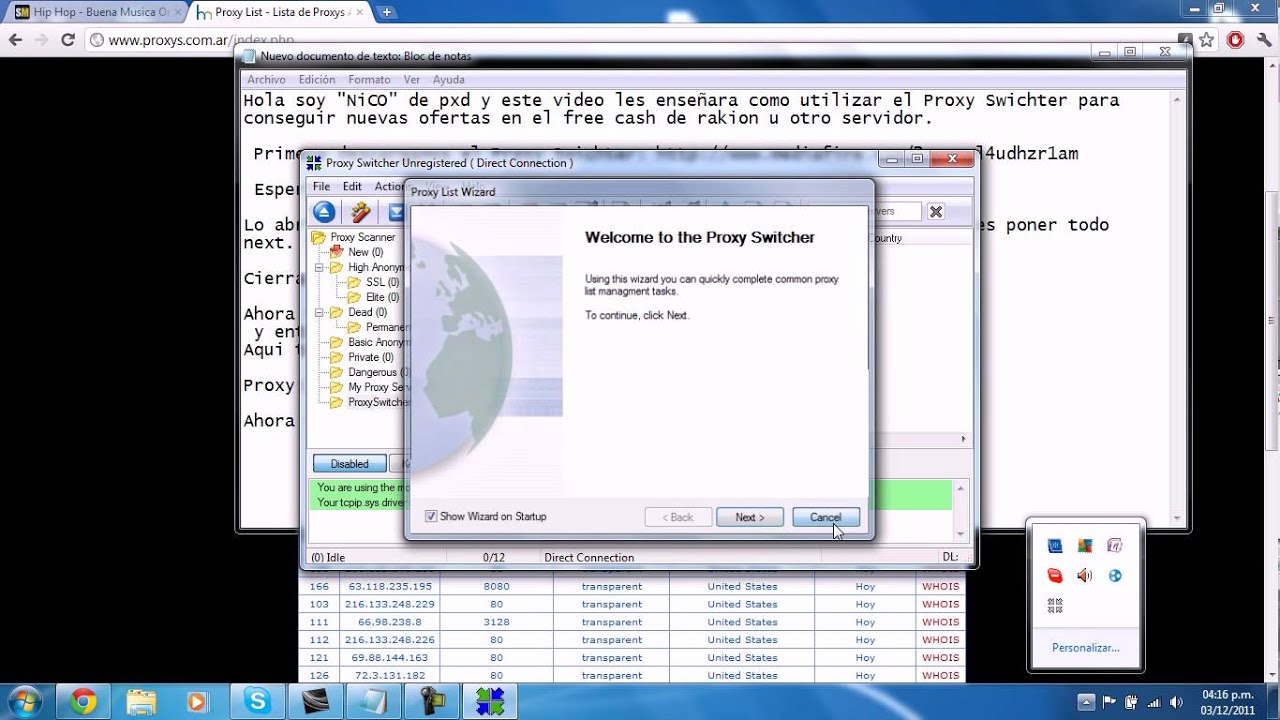
Task: Click Cancel in the Proxy List Wizard
Action: 826,517
